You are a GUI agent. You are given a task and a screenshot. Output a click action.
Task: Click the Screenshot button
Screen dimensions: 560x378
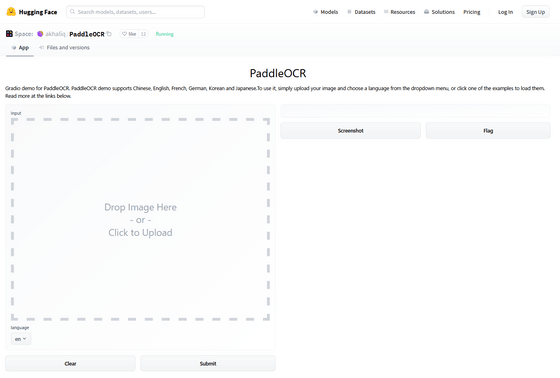coord(351,131)
